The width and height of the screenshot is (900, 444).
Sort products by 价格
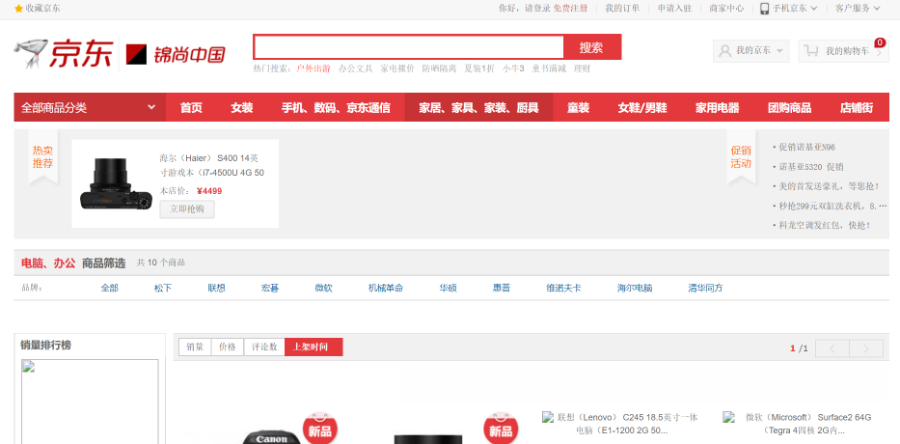228,347
